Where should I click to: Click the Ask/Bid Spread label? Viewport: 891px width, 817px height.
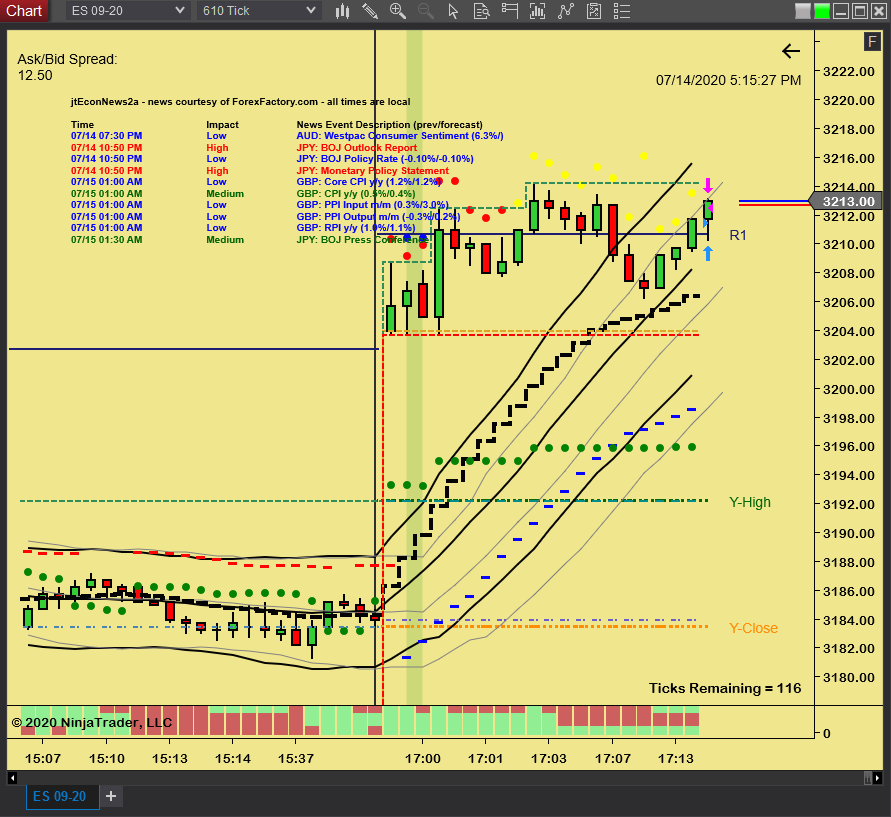point(67,59)
